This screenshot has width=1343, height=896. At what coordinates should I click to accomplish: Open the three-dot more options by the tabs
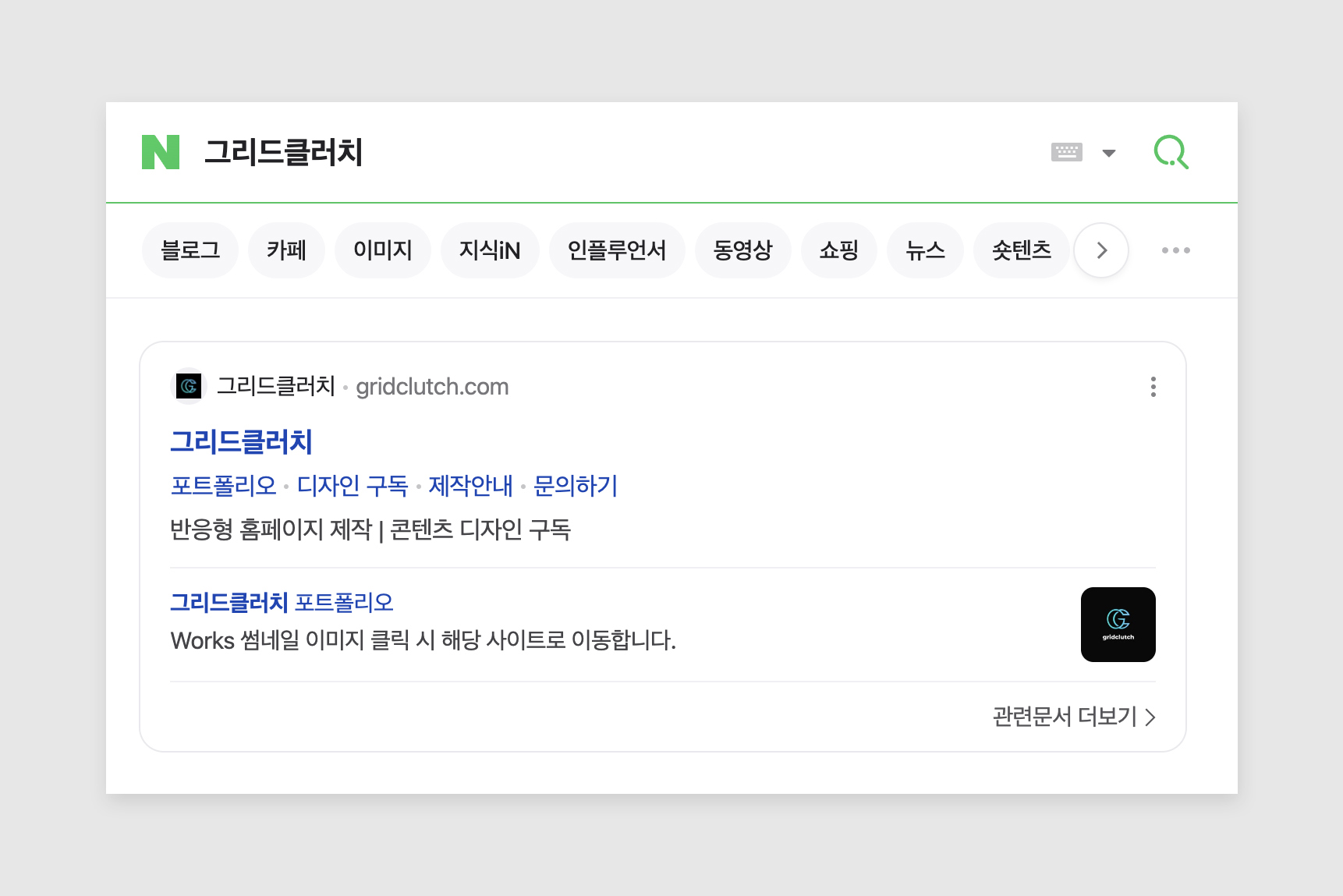click(x=1176, y=250)
